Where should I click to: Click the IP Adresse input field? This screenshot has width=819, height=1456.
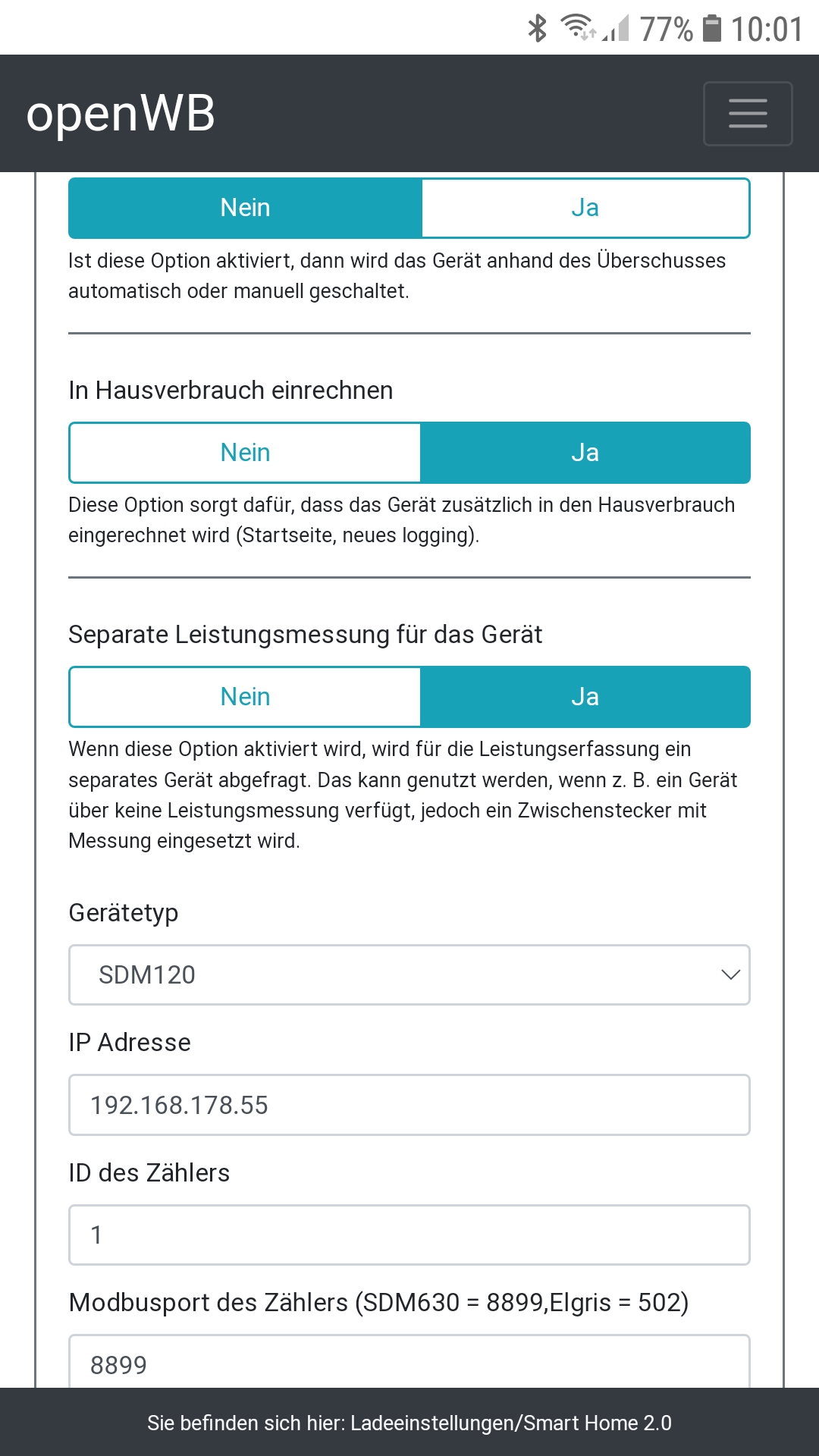point(409,1105)
